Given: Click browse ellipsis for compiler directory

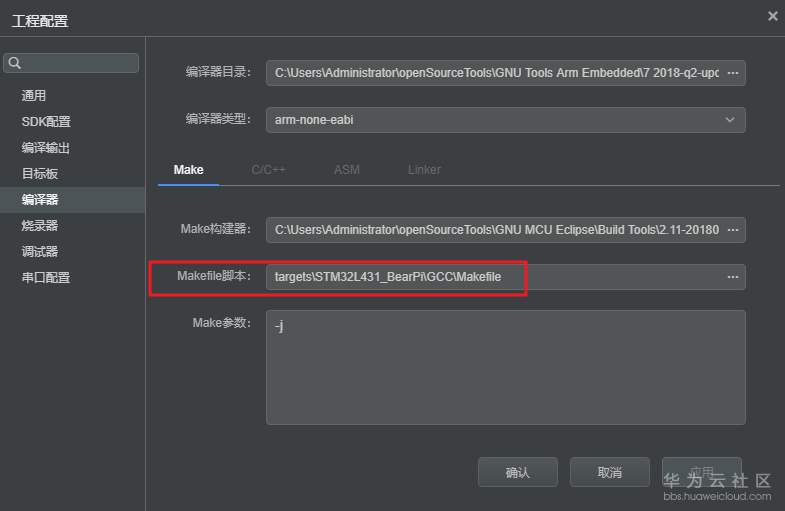Looking at the screenshot, I should coord(733,73).
